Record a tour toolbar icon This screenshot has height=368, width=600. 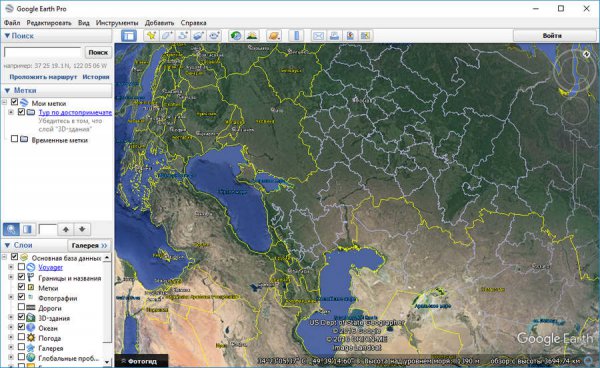(214, 36)
